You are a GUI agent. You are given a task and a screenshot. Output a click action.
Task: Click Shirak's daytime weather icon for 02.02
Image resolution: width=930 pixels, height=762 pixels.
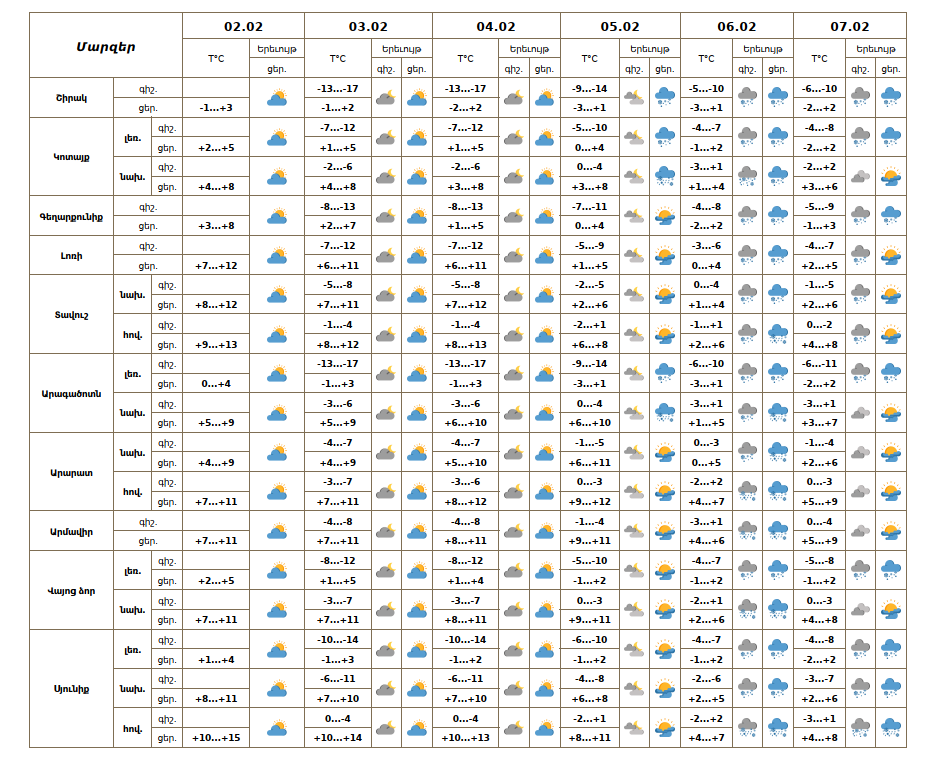pos(276,98)
